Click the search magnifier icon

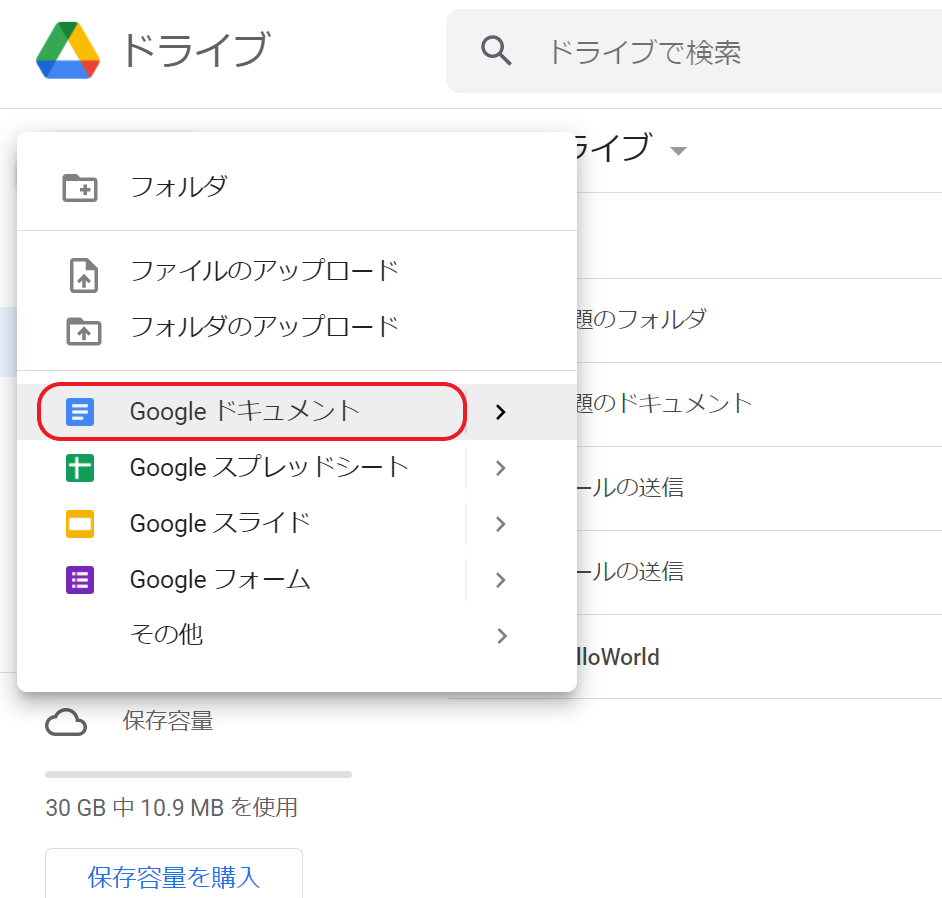click(496, 51)
